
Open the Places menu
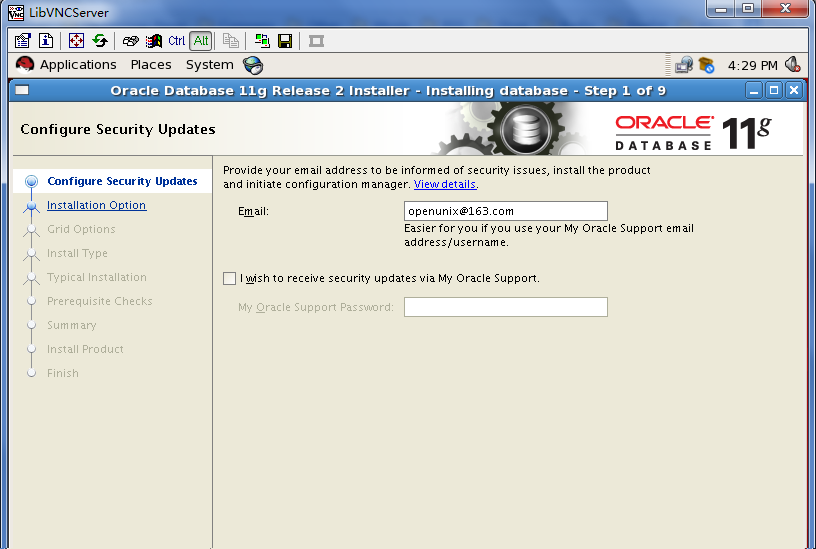[151, 65]
